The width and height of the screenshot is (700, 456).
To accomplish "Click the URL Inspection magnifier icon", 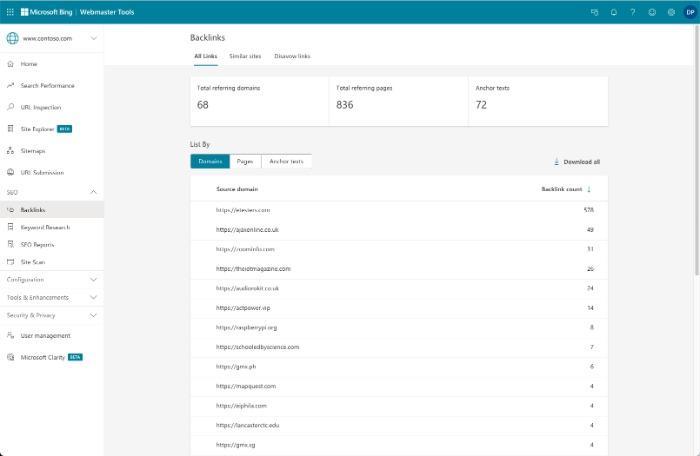I will [x=11, y=107].
